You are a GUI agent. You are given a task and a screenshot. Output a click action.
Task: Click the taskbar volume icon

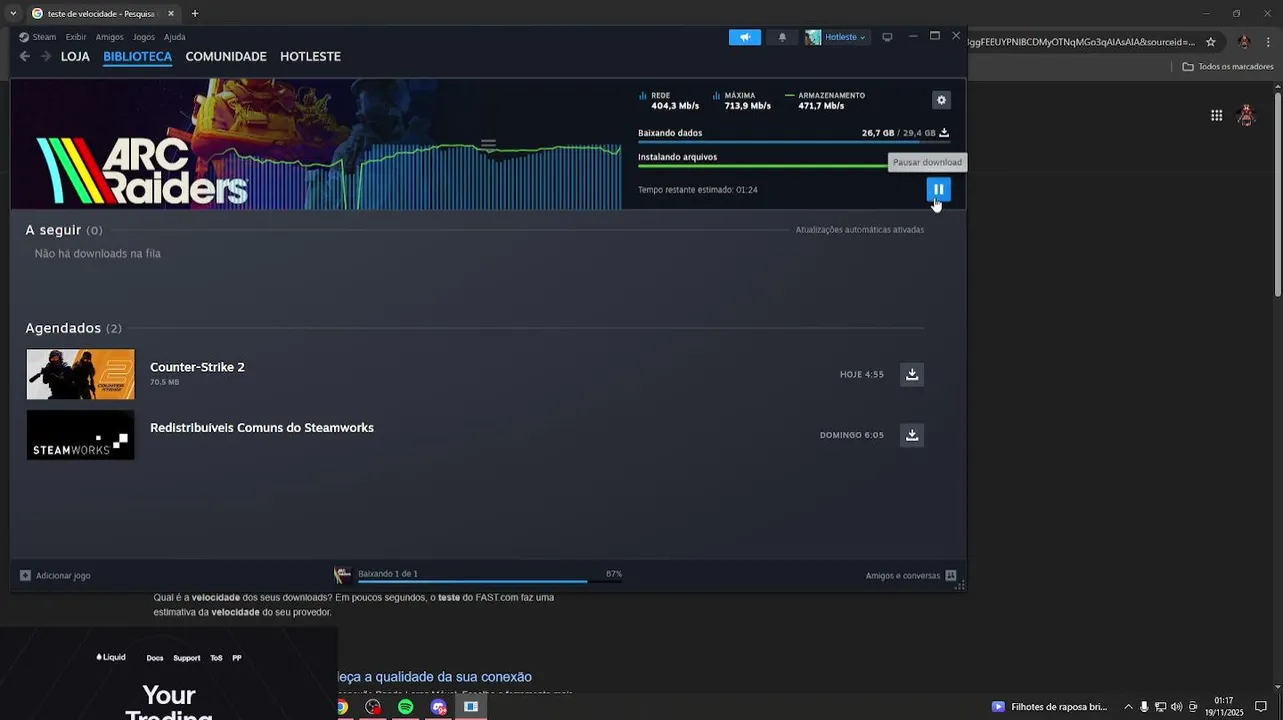coord(1176,707)
